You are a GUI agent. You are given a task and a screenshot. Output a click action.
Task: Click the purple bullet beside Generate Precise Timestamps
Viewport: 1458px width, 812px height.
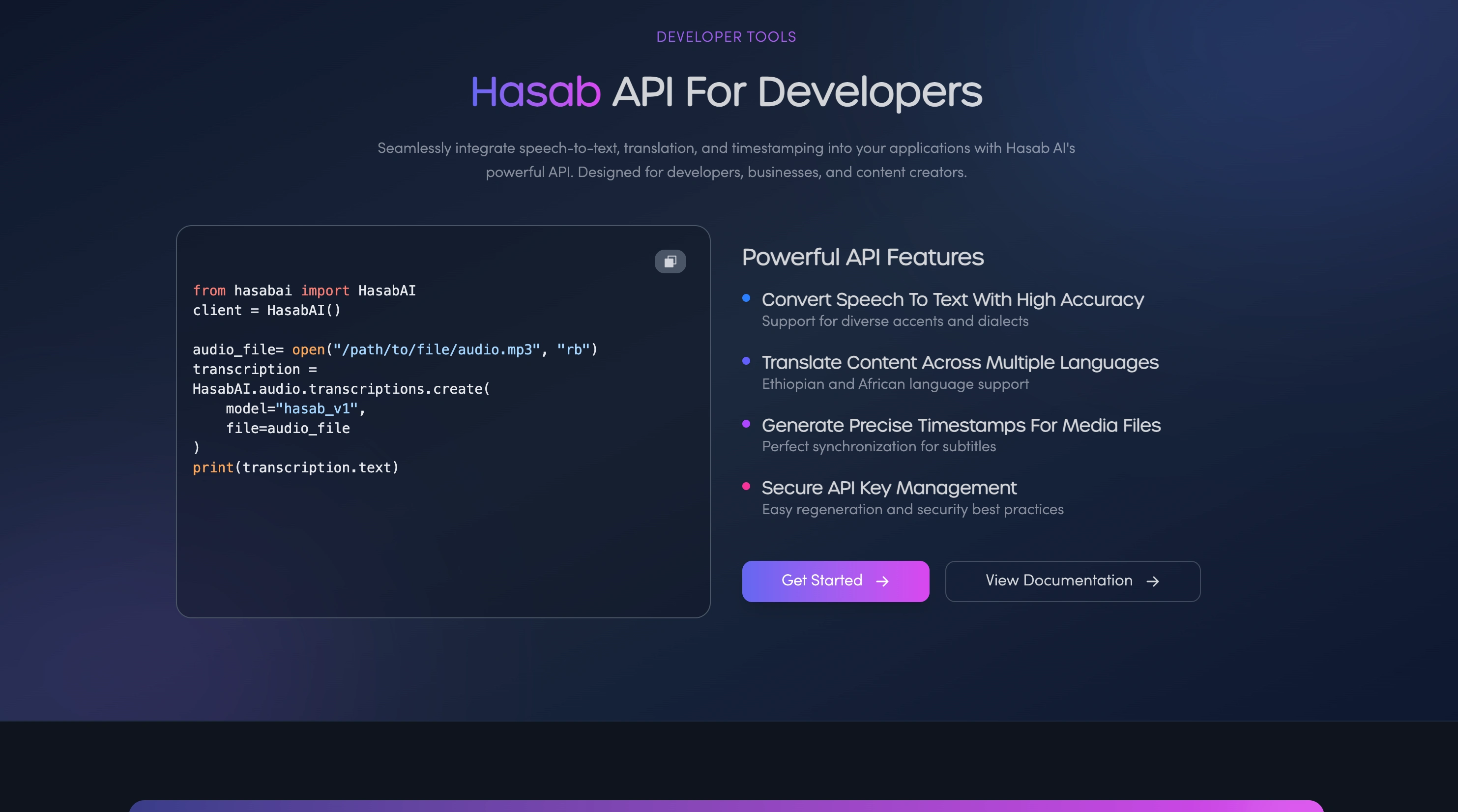pyautogui.click(x=746, y=424)
